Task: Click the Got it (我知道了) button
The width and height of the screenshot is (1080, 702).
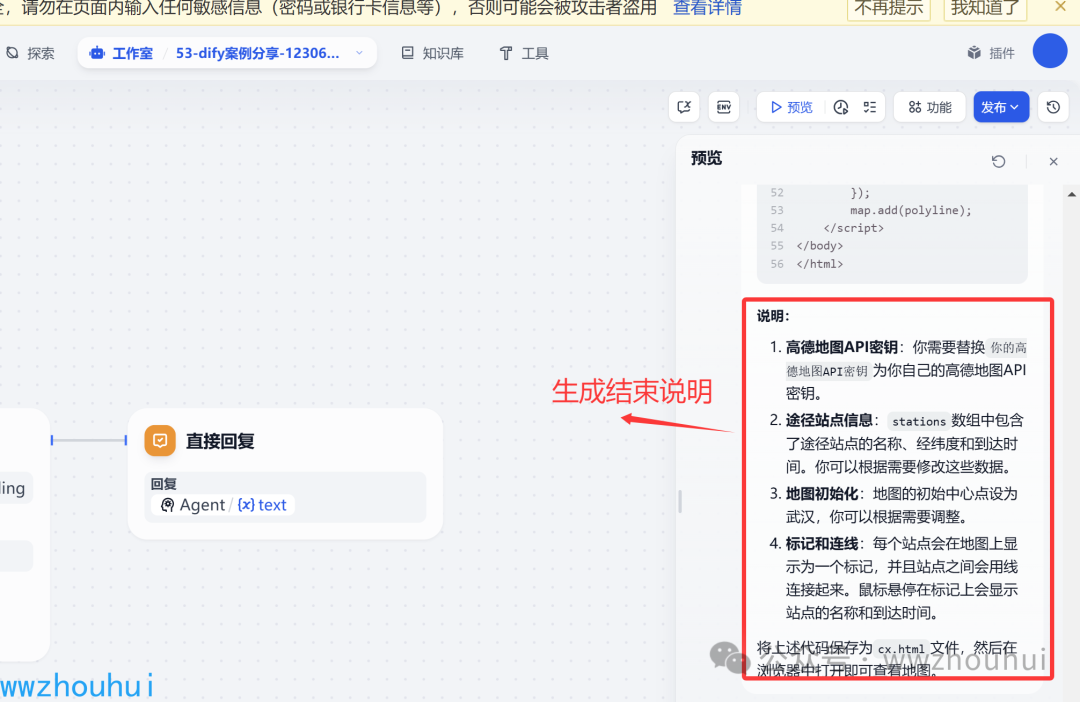Action: 985,8
